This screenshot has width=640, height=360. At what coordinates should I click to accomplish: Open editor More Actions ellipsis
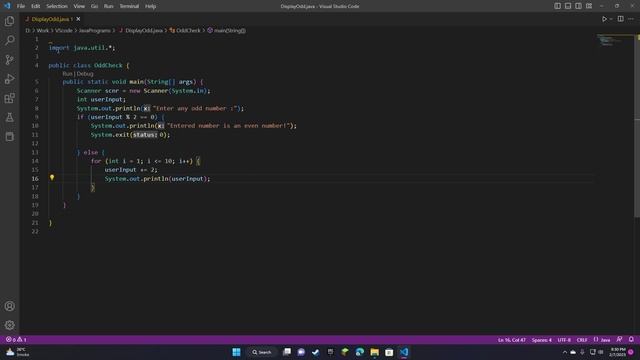tap(631, 19)
